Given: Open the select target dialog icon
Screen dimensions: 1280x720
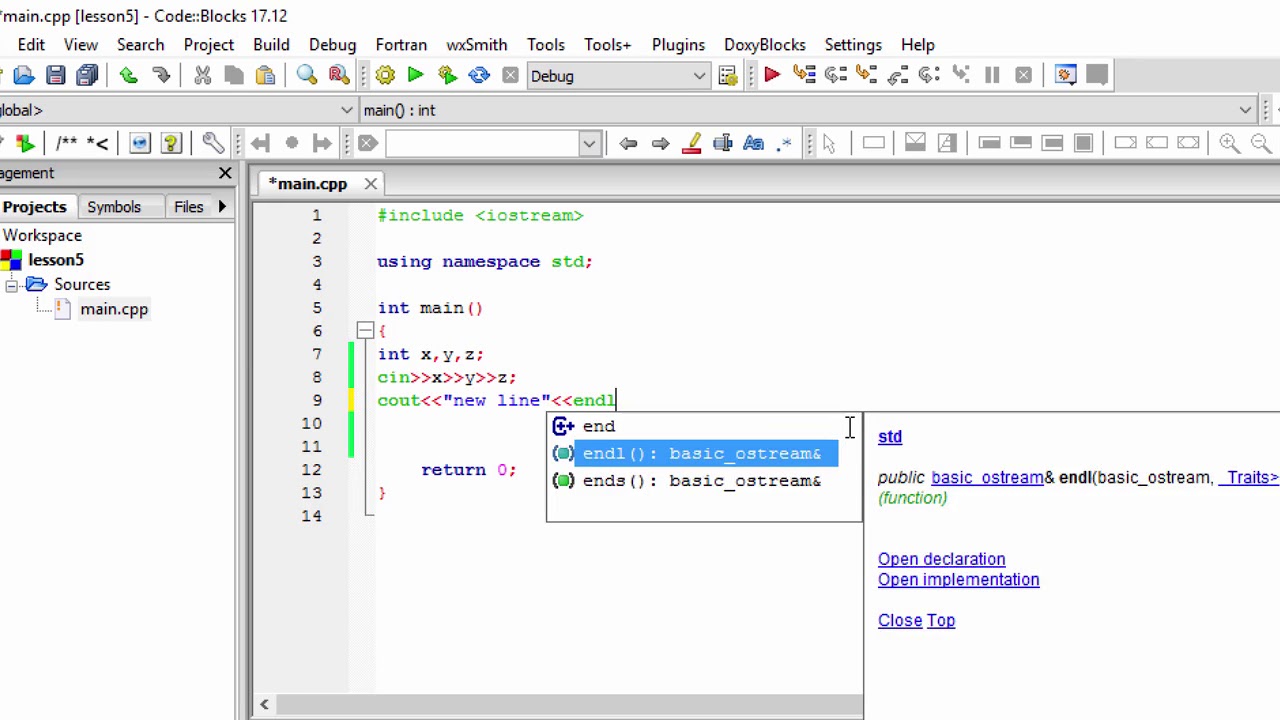Looking at the screenshot, I should coord(728,75).
